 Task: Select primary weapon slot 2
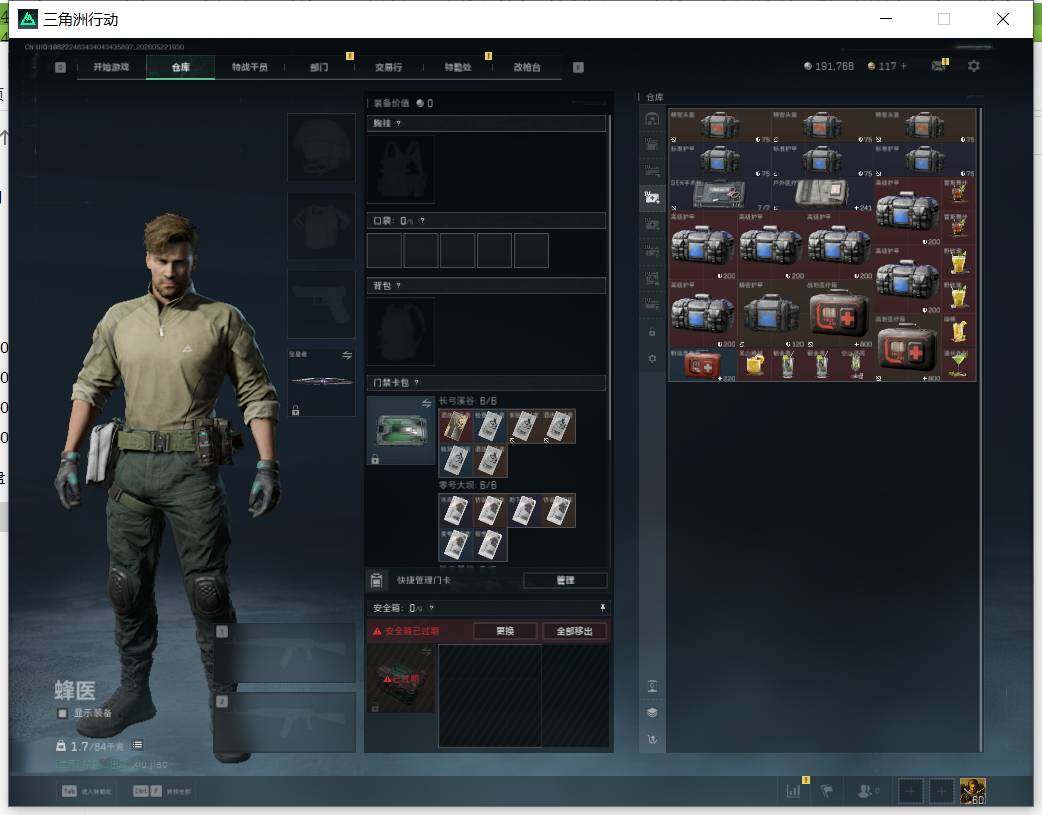click(284, 723)
